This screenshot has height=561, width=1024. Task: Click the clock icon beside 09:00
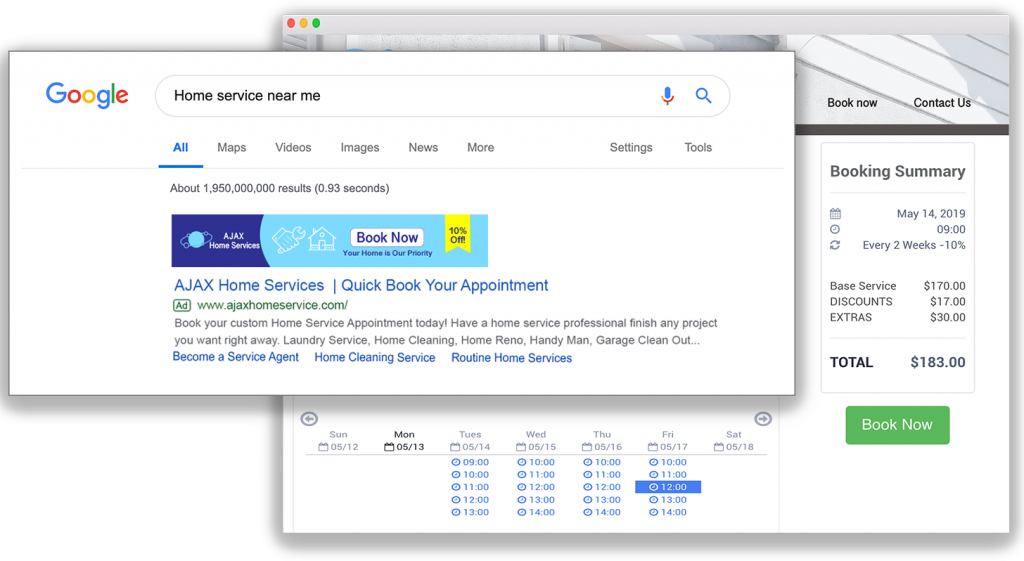pos(836,230)
